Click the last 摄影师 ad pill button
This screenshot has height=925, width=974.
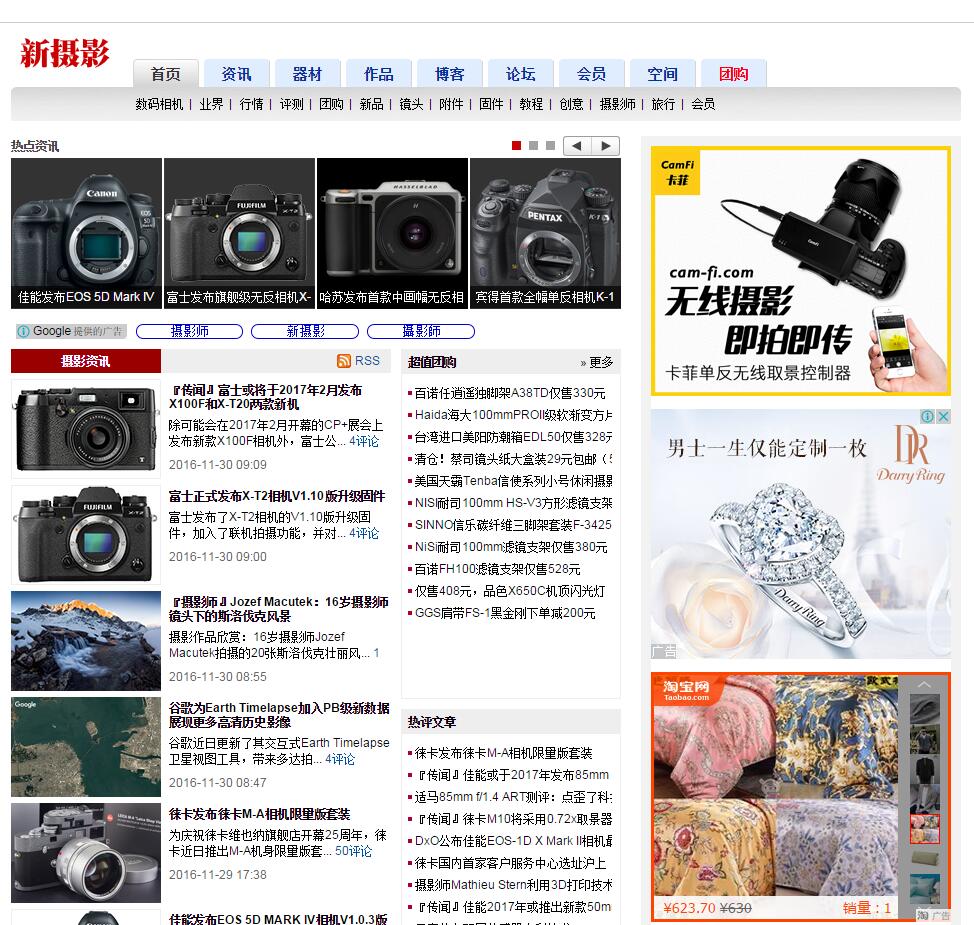(421, 331)
